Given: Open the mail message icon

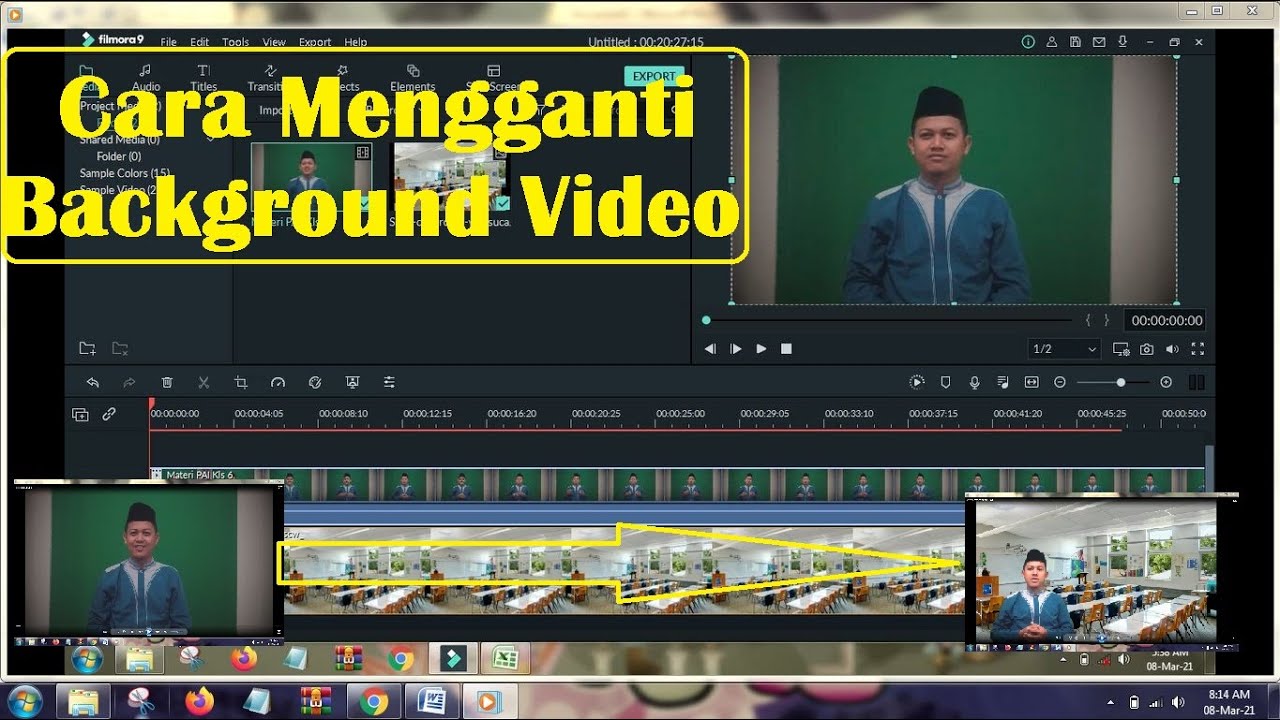Looking at the screenshot, I should click(x=1099, y=42).
